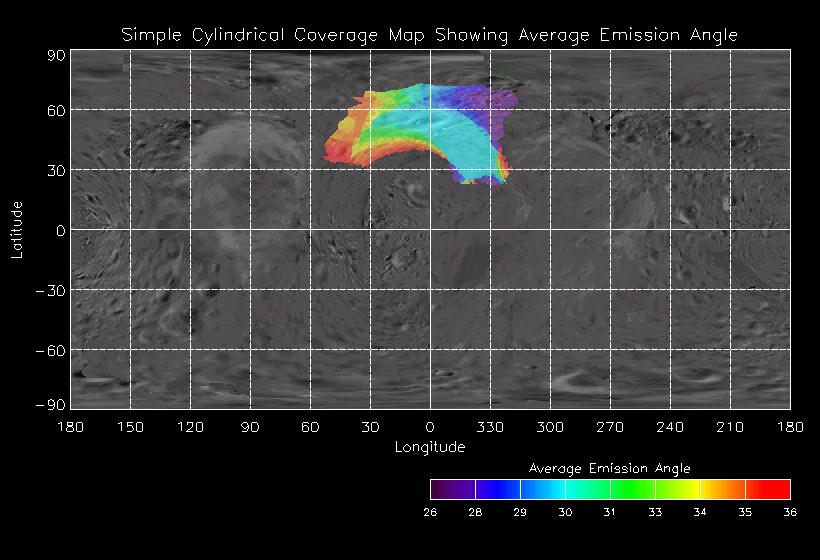Click the 'Average Emission Angle' colorbar label
This screenshot has height=560, width=820.
point(609,468)
